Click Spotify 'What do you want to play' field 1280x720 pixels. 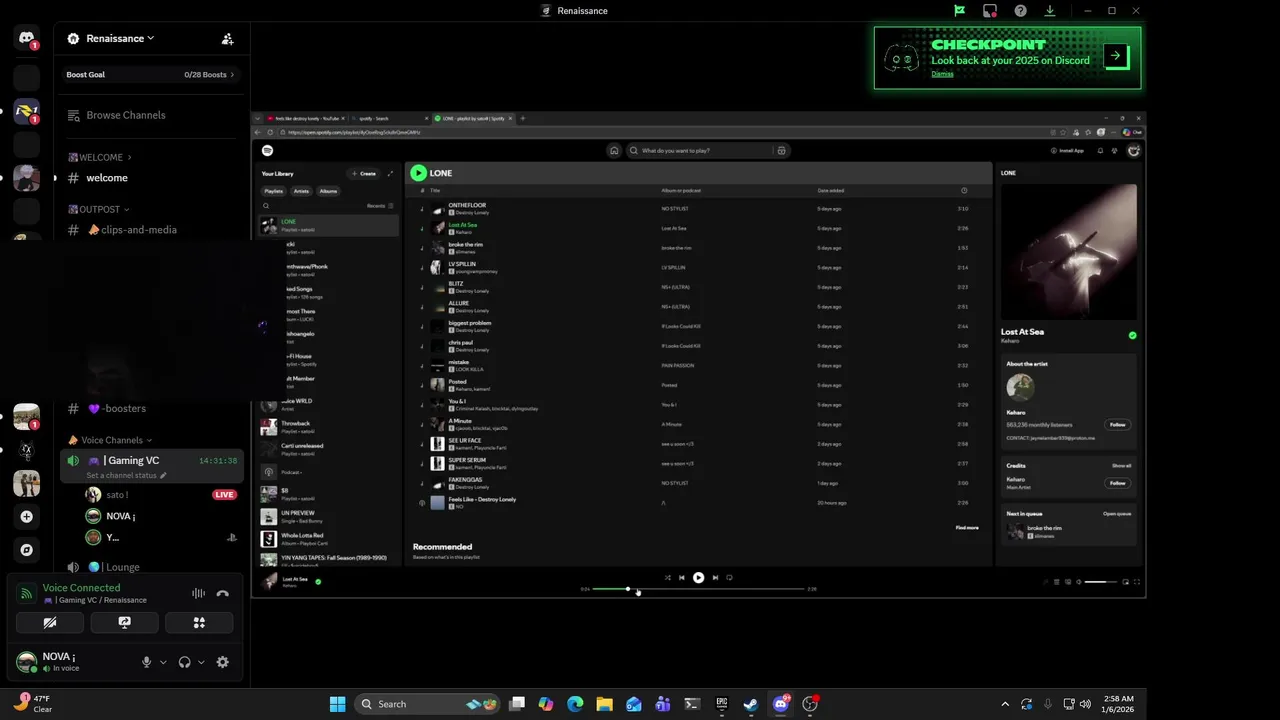point(699,151)
